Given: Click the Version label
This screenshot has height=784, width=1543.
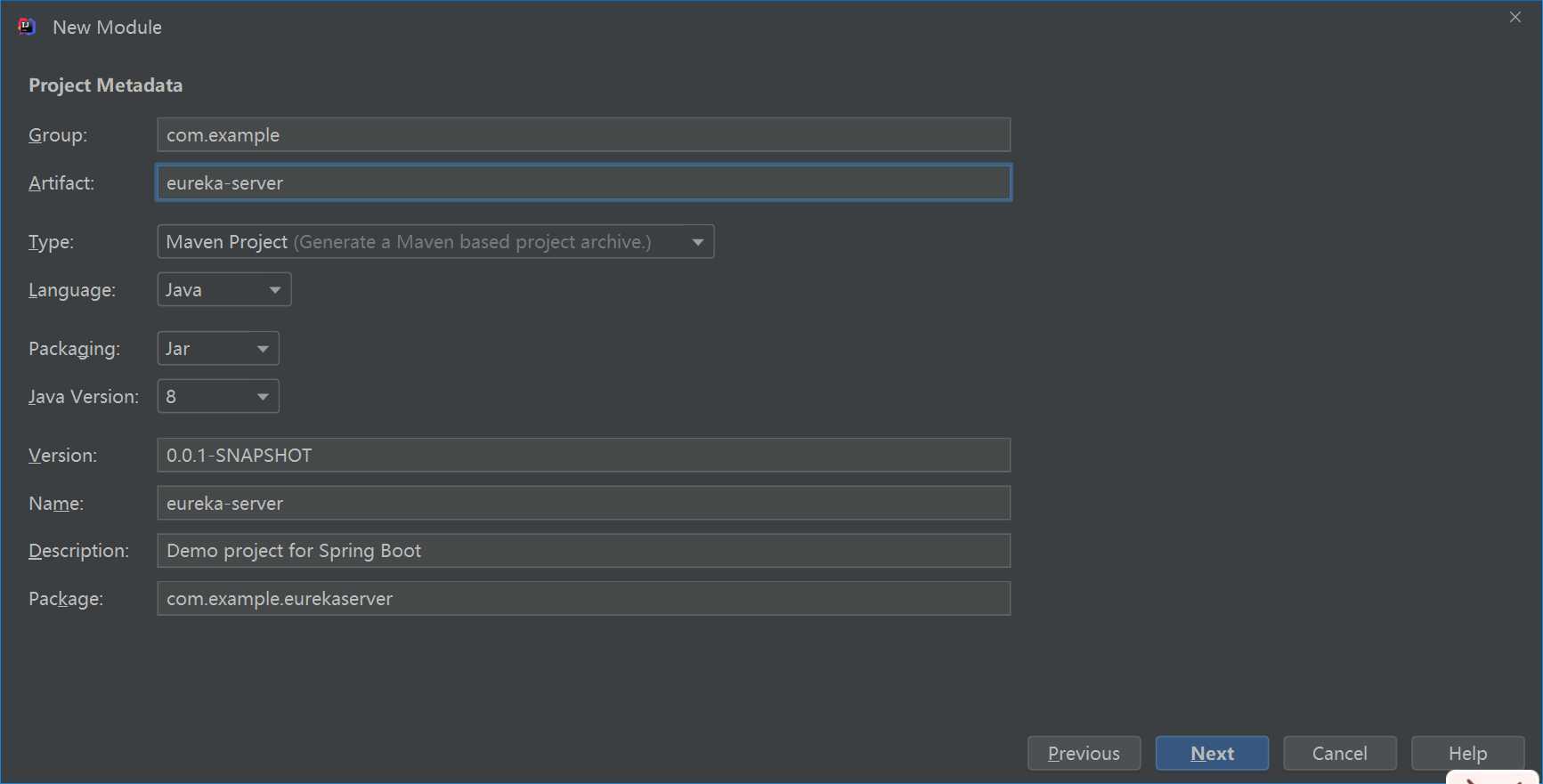Looking at the screenshot, I should point(63,456).
